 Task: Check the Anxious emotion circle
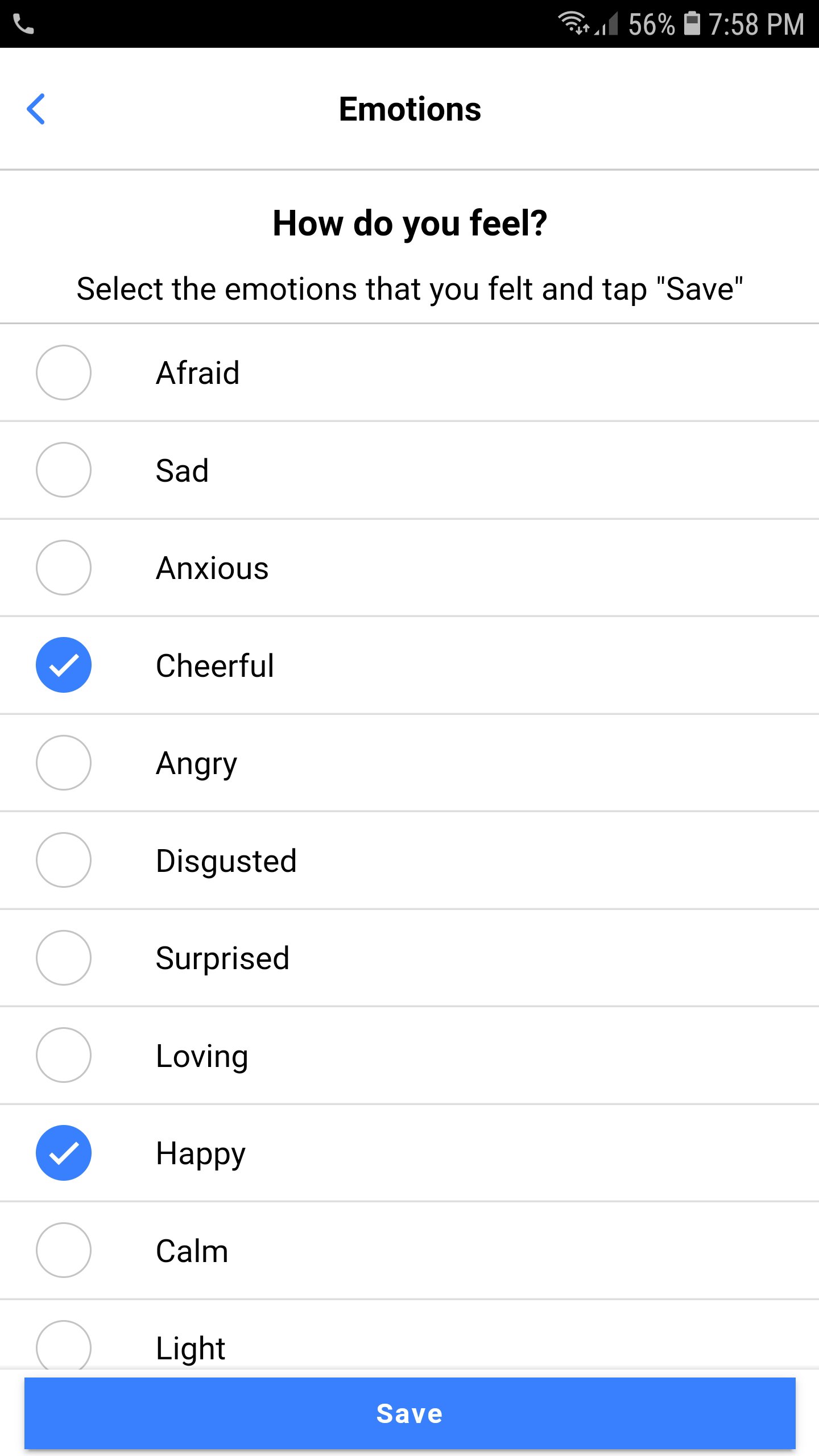(x=64, y=568)
